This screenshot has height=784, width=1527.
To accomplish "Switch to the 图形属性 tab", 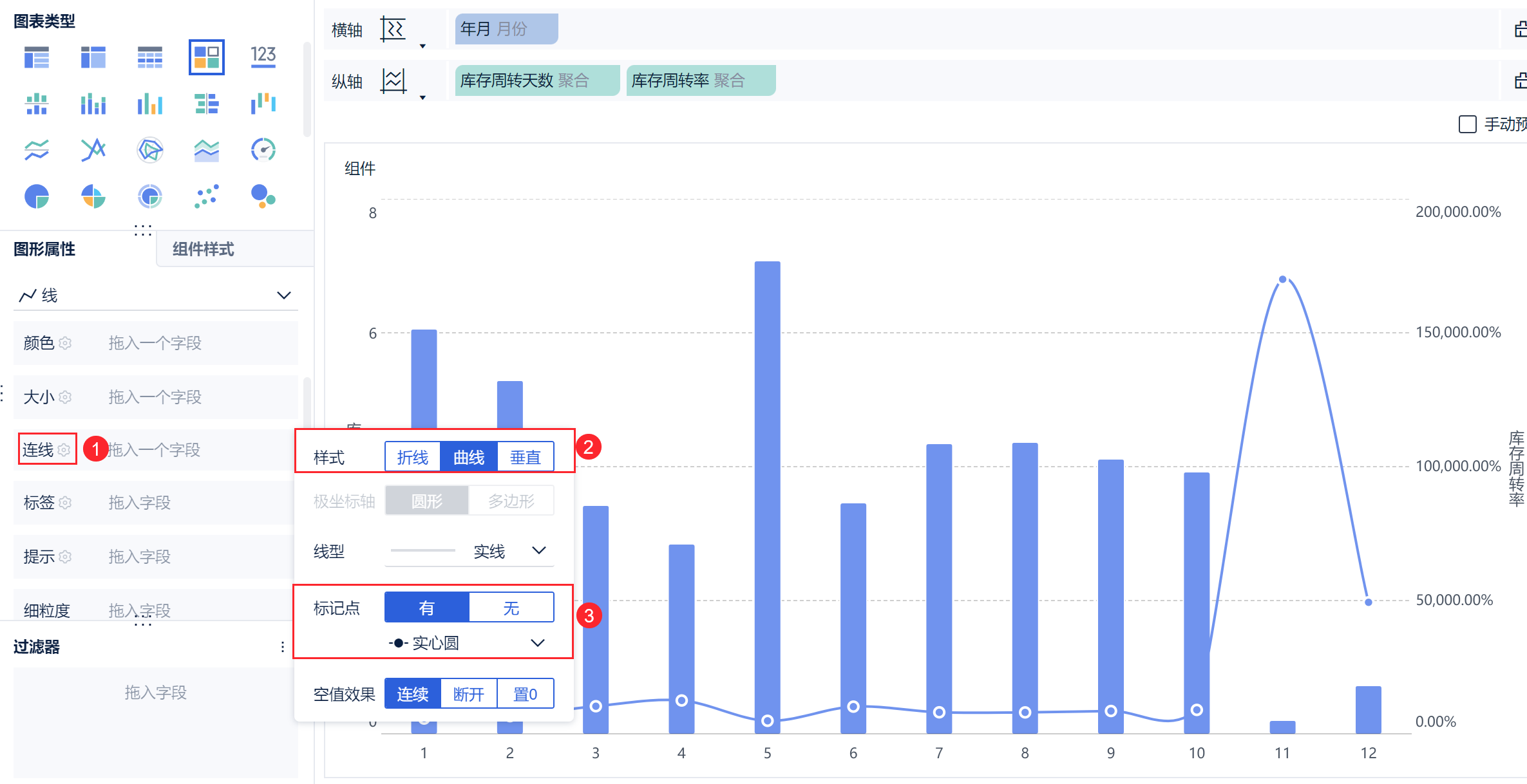I will [44, 249].
